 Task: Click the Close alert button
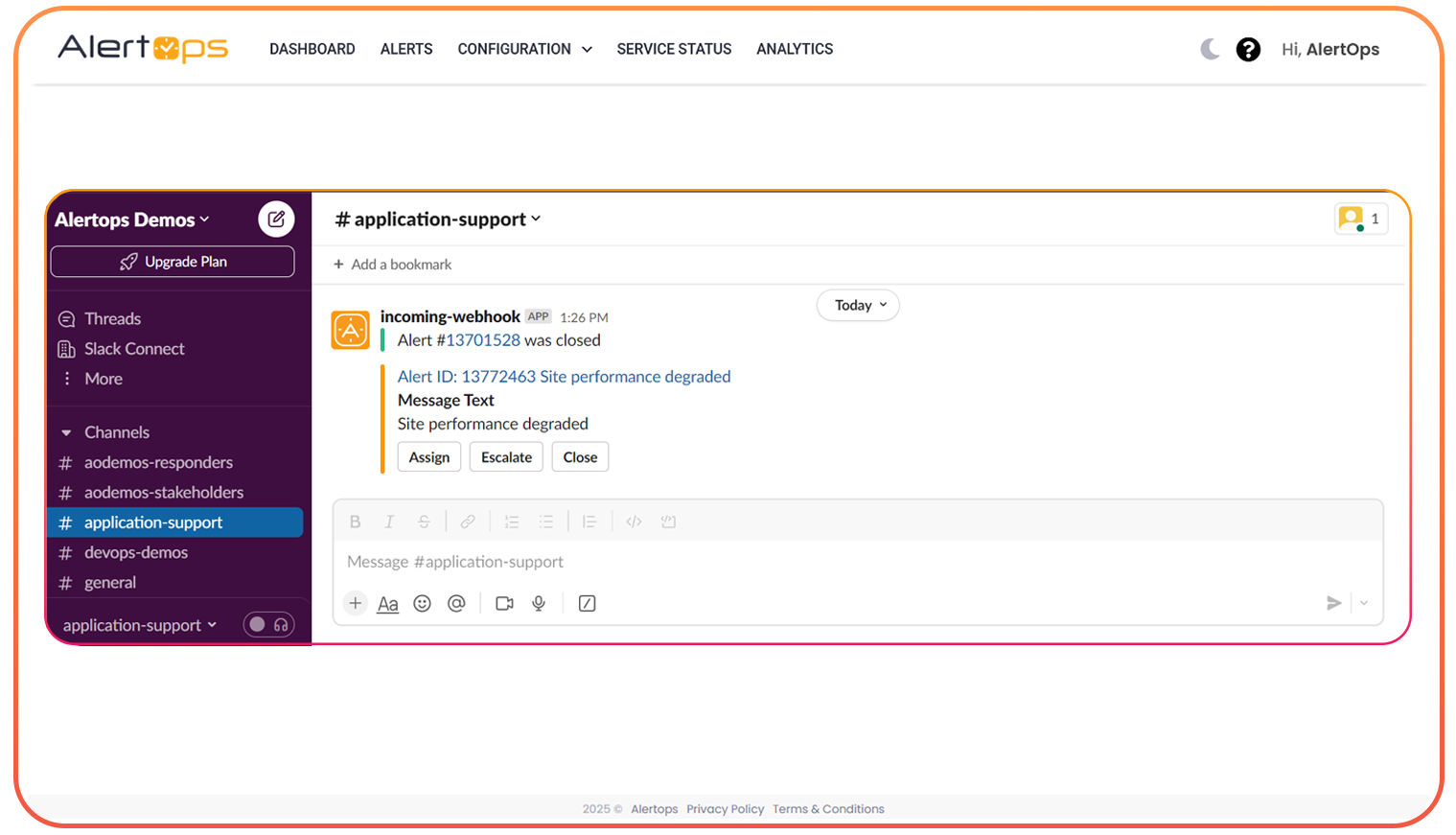point(580,457)
